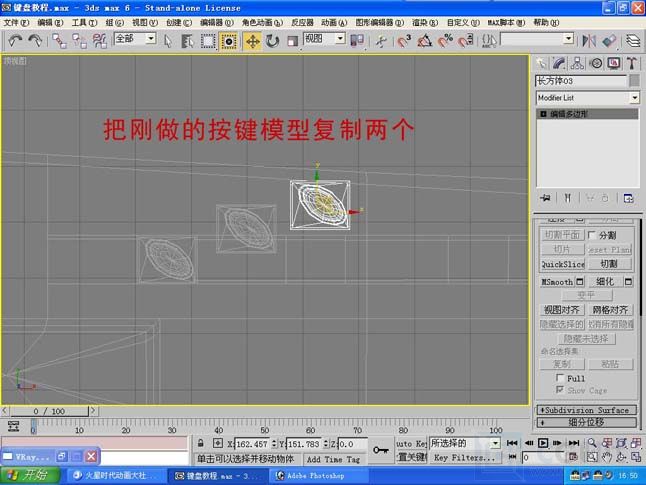The image size is (646, 485).
Task: Open the MSmooth settings box
Action: pos(580,282)
